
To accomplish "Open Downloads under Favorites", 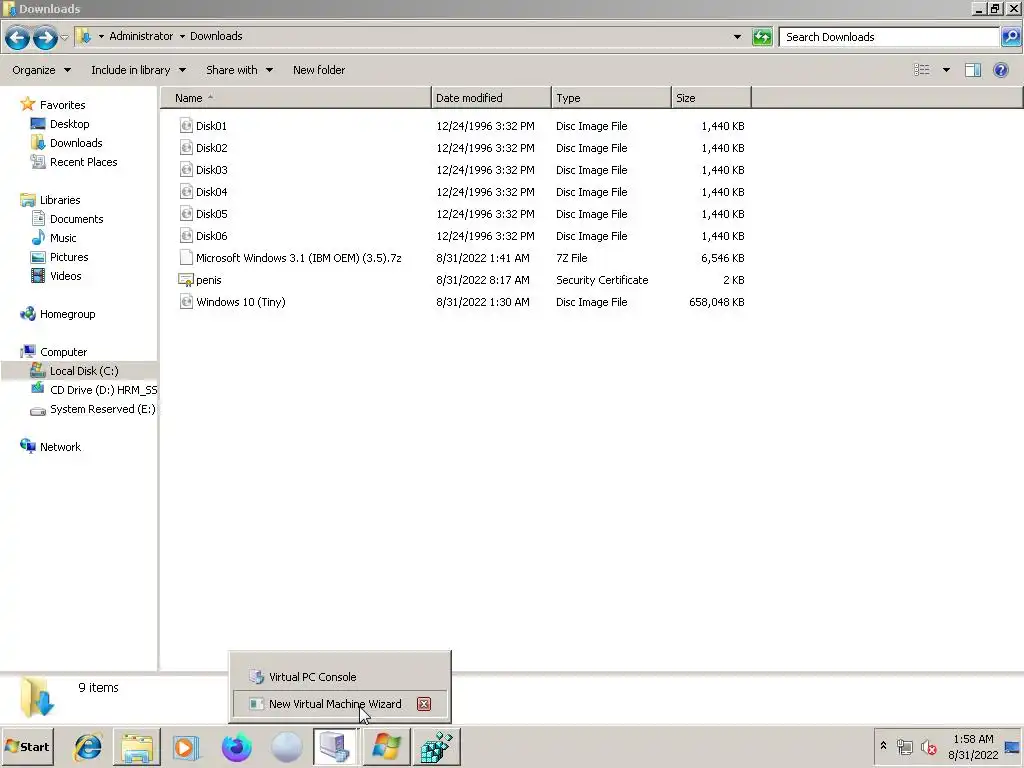I will [x=76, y=142].
